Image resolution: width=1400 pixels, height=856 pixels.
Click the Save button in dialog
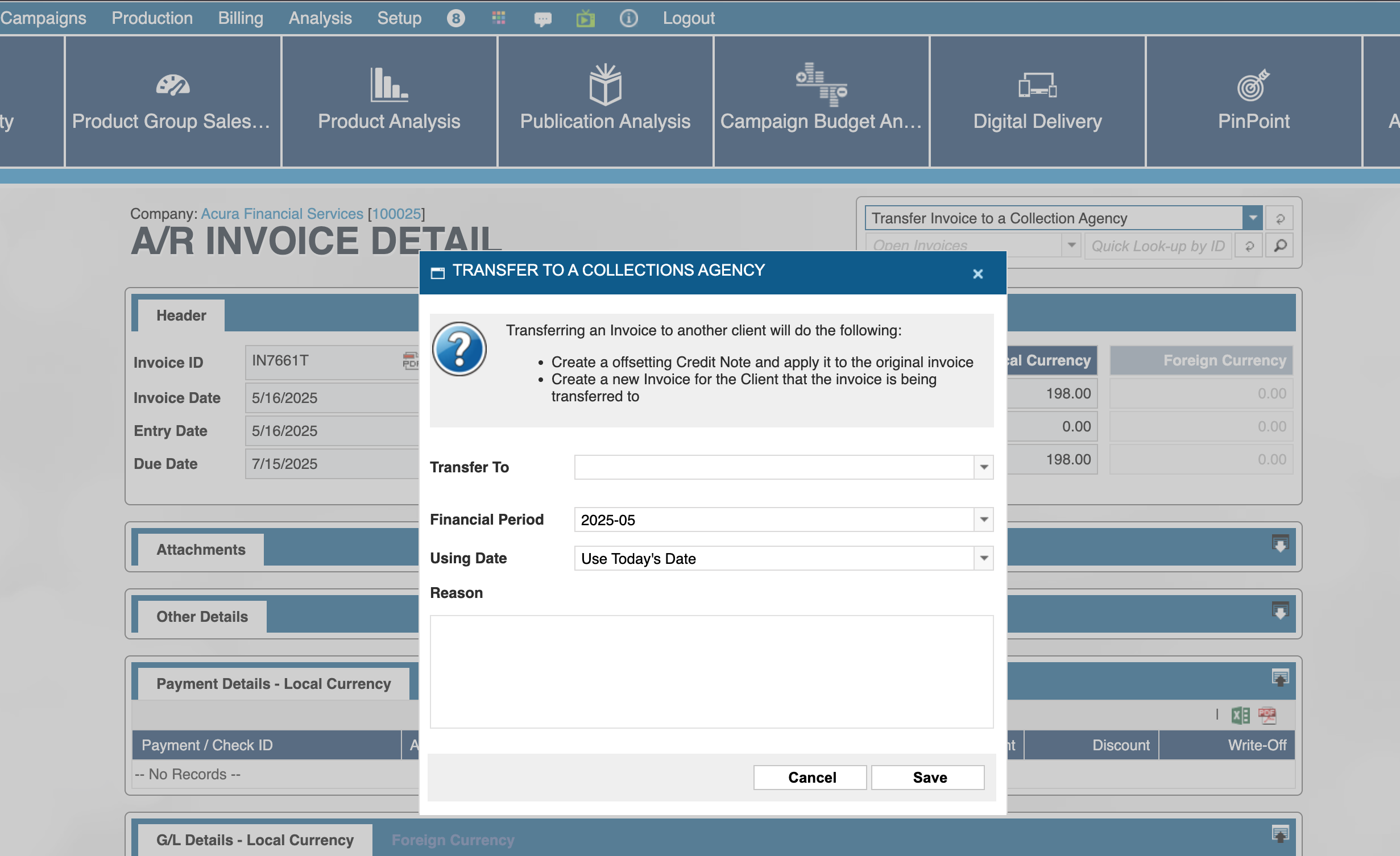(929, 777)
